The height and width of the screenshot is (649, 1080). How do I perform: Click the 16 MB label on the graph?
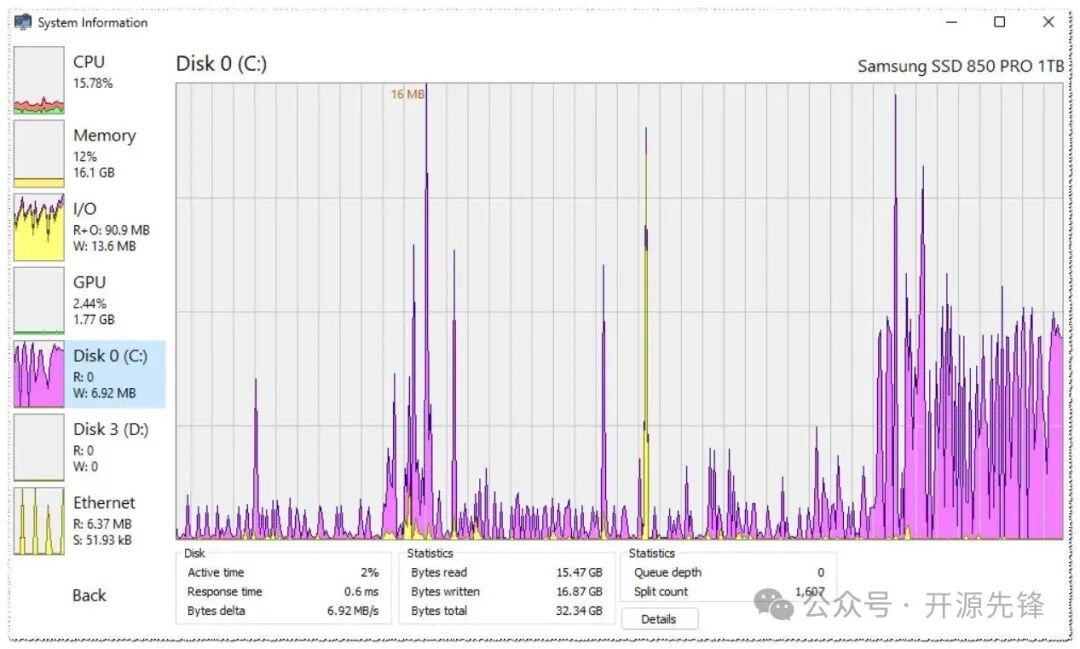407,94
